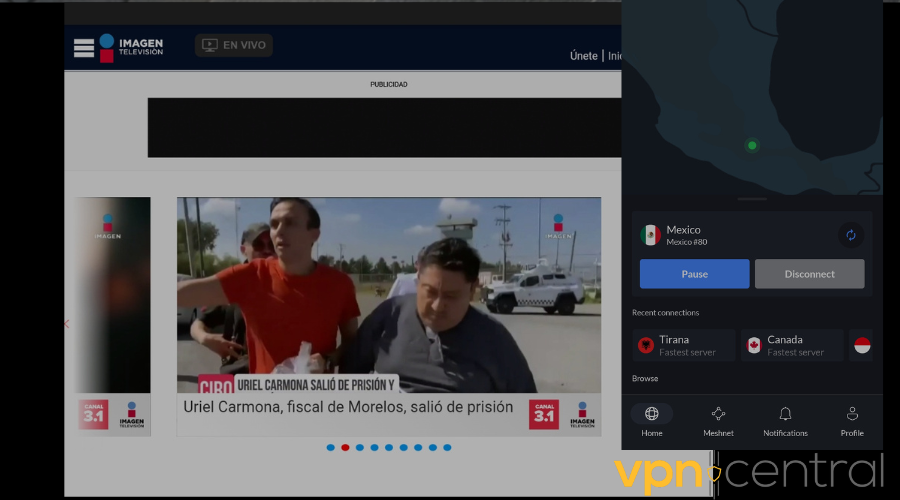Click the Canada flag icon
The height and width of the screenshot is (500, 900).
click(x=754, y=345)
